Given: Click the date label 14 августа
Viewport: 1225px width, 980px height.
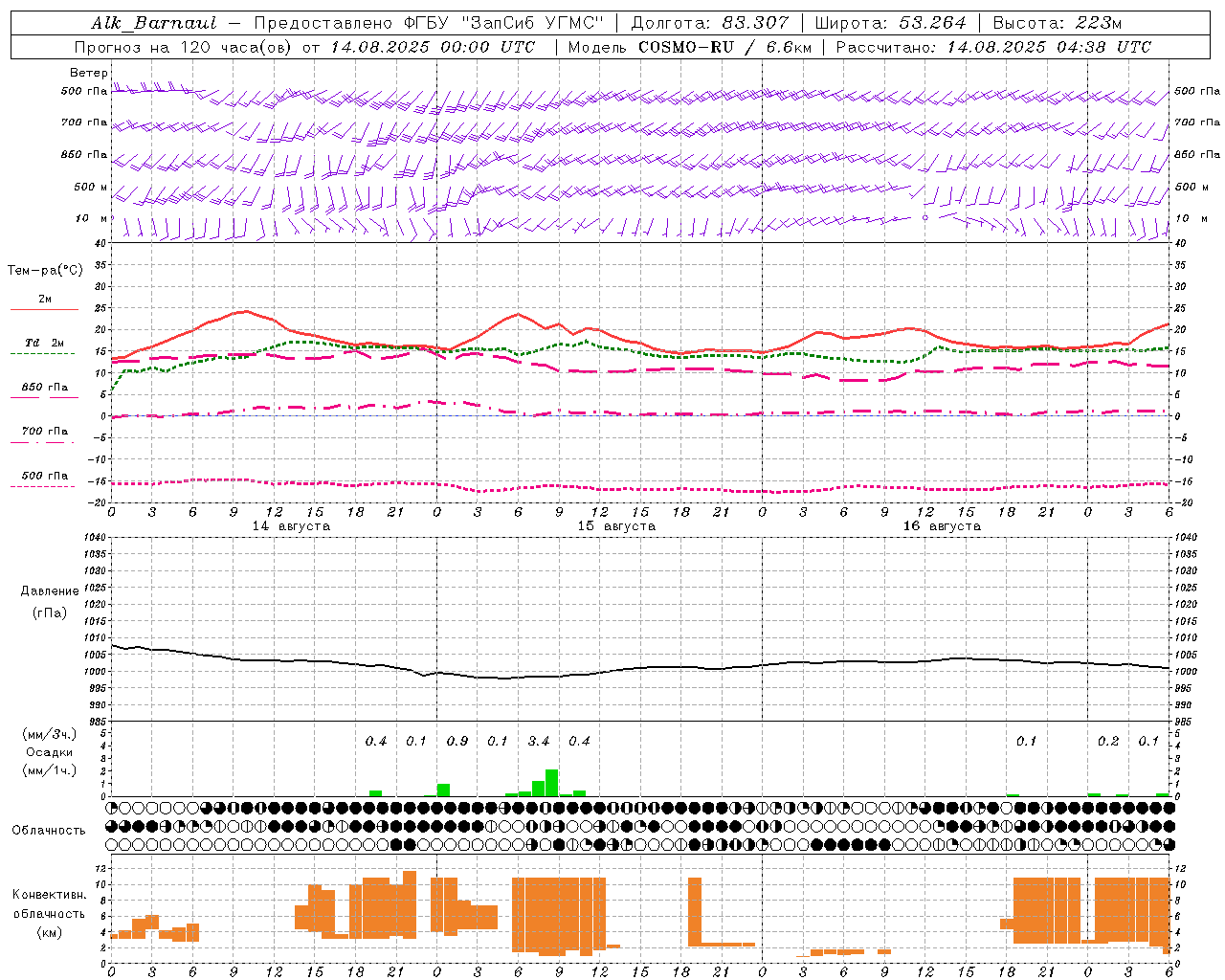Looking at the screenshot, I should (x=291, y=526).
